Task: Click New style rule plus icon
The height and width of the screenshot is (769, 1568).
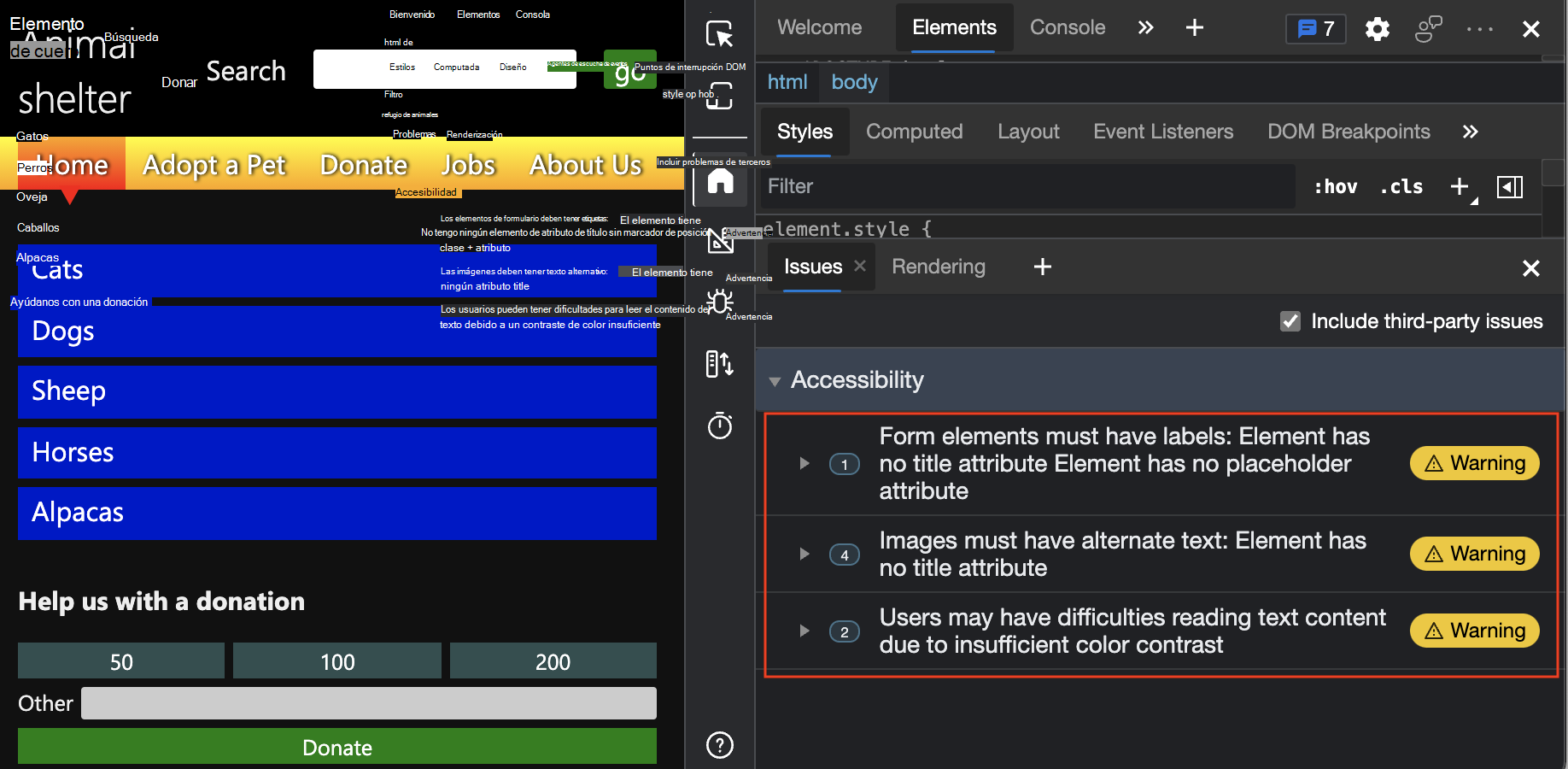Action: 1460,186
